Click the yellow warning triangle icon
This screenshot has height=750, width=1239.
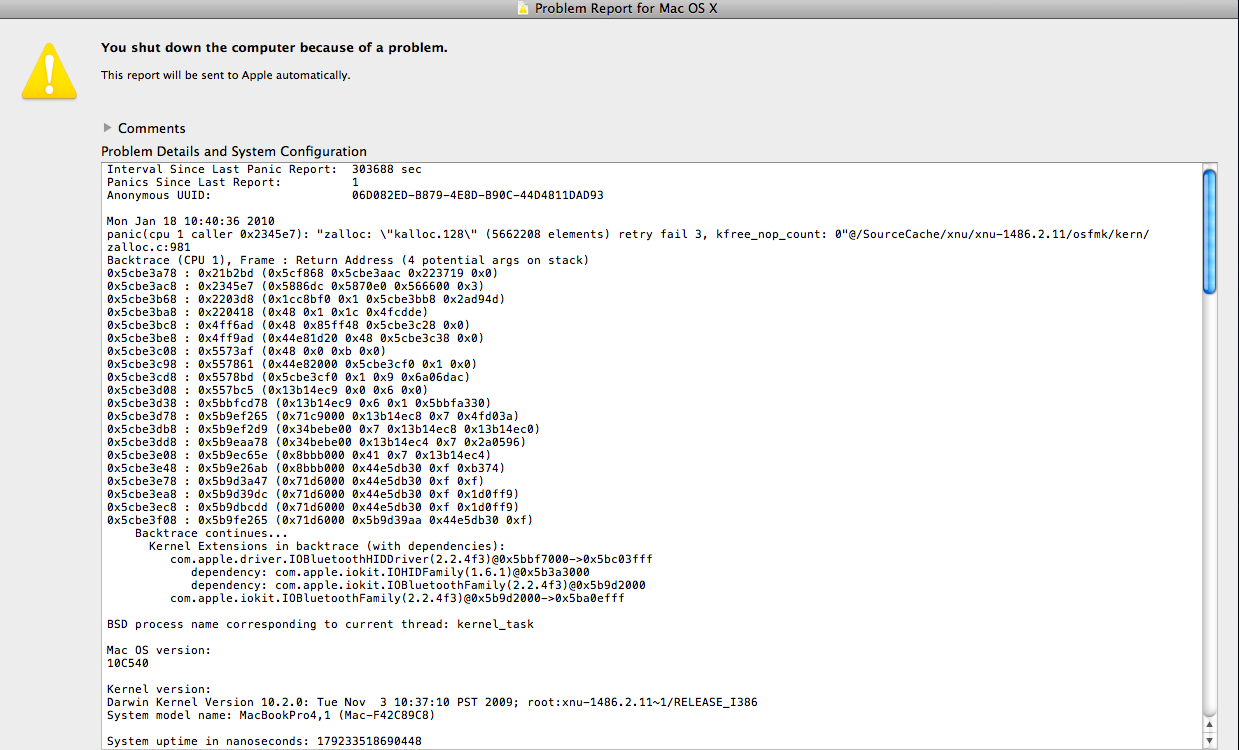tap(50, 70)
